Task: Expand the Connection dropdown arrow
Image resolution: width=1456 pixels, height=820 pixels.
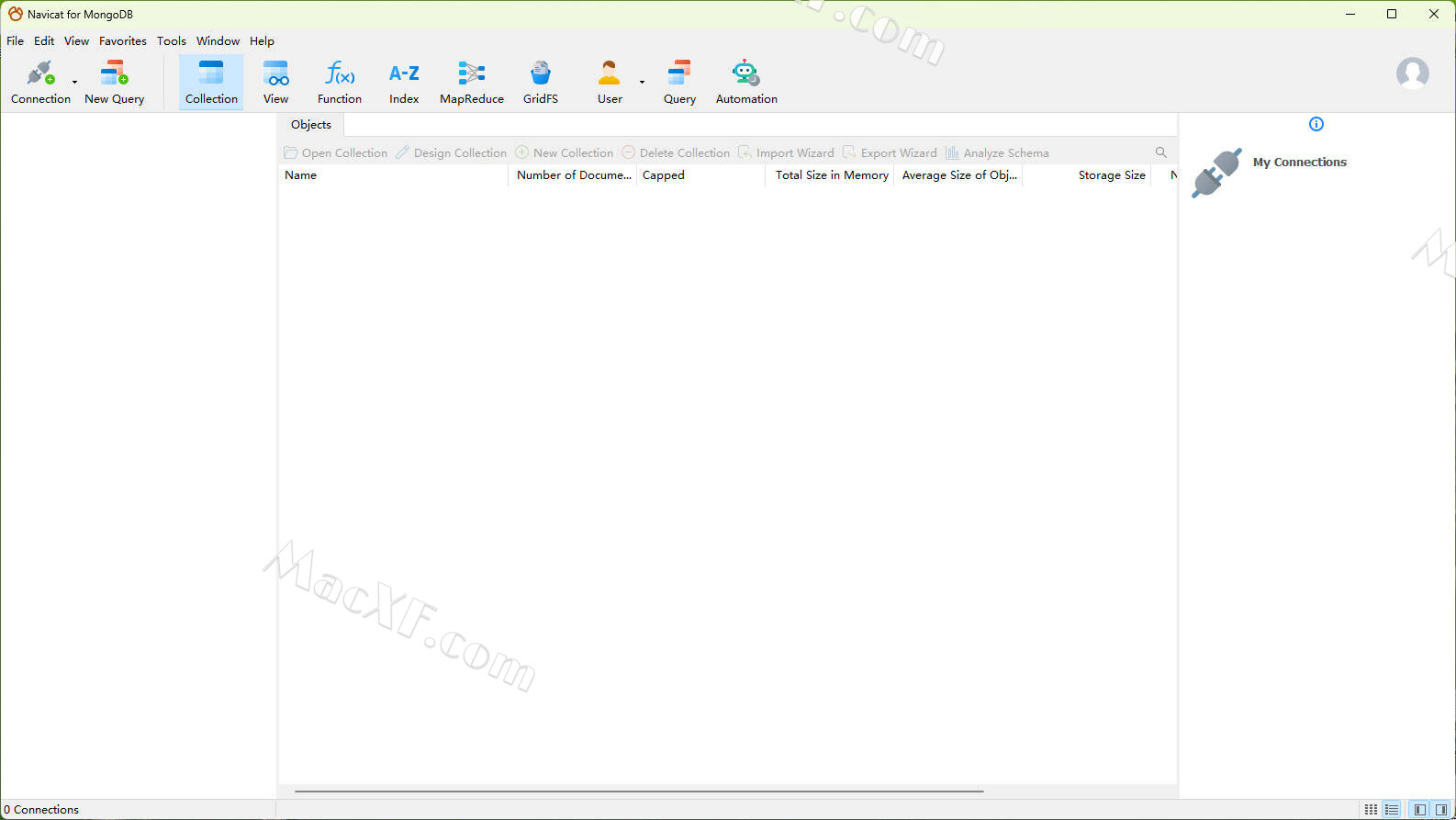Action: 75,83
